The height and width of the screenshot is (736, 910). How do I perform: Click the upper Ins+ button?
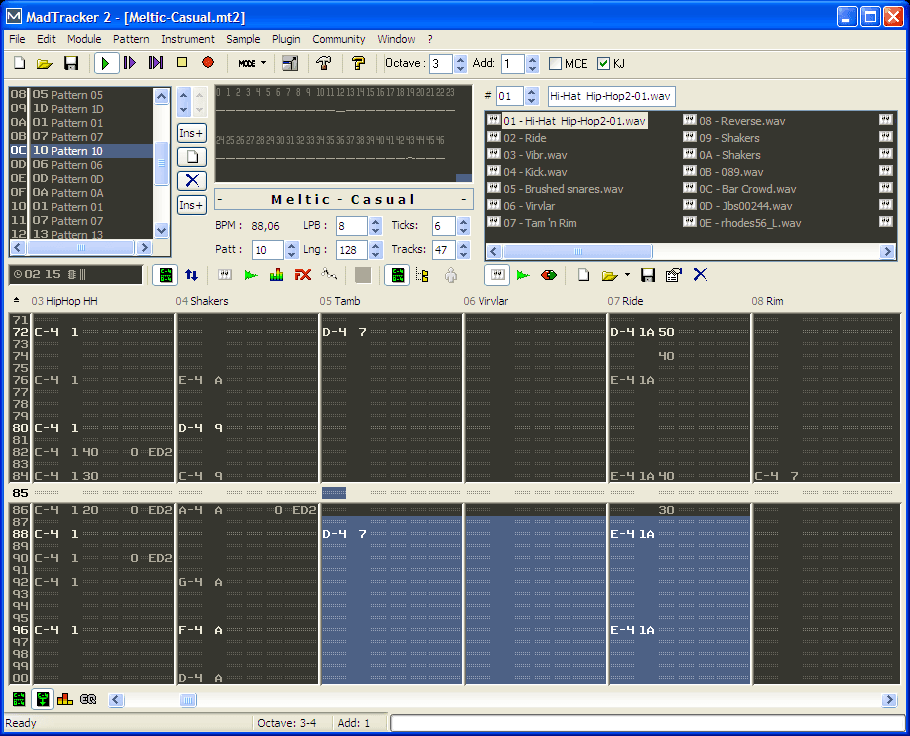[191, 133]
